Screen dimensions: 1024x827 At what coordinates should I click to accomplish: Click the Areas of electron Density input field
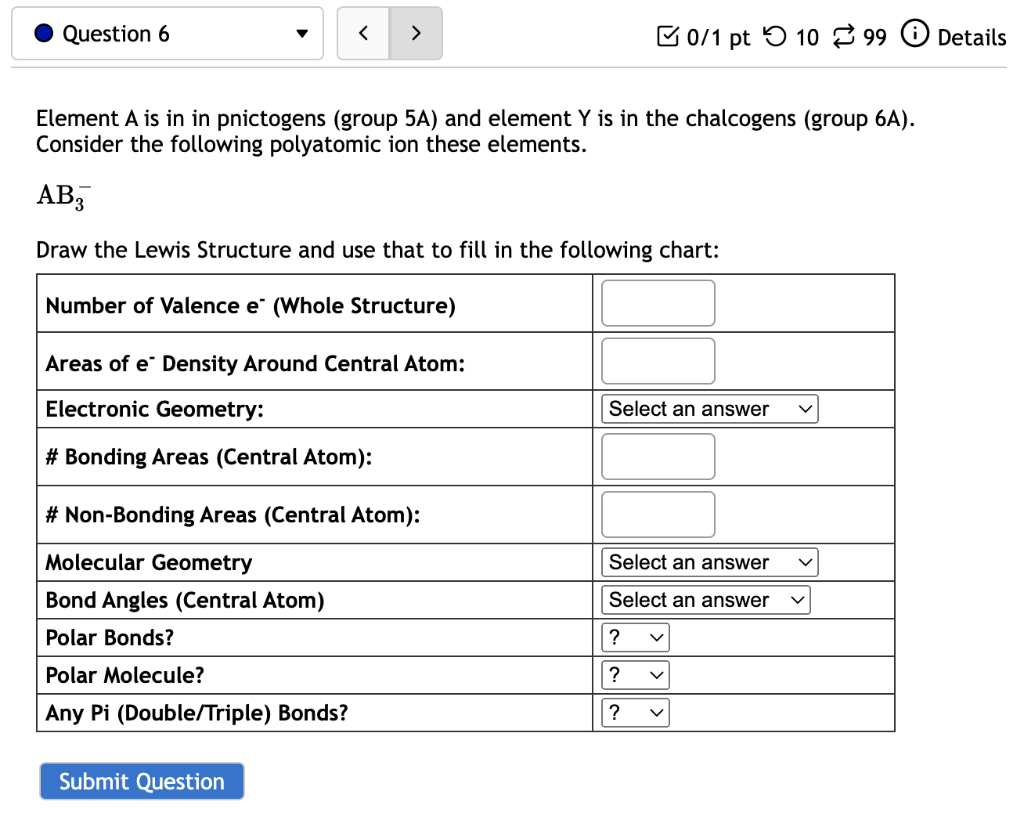[657, 361]
